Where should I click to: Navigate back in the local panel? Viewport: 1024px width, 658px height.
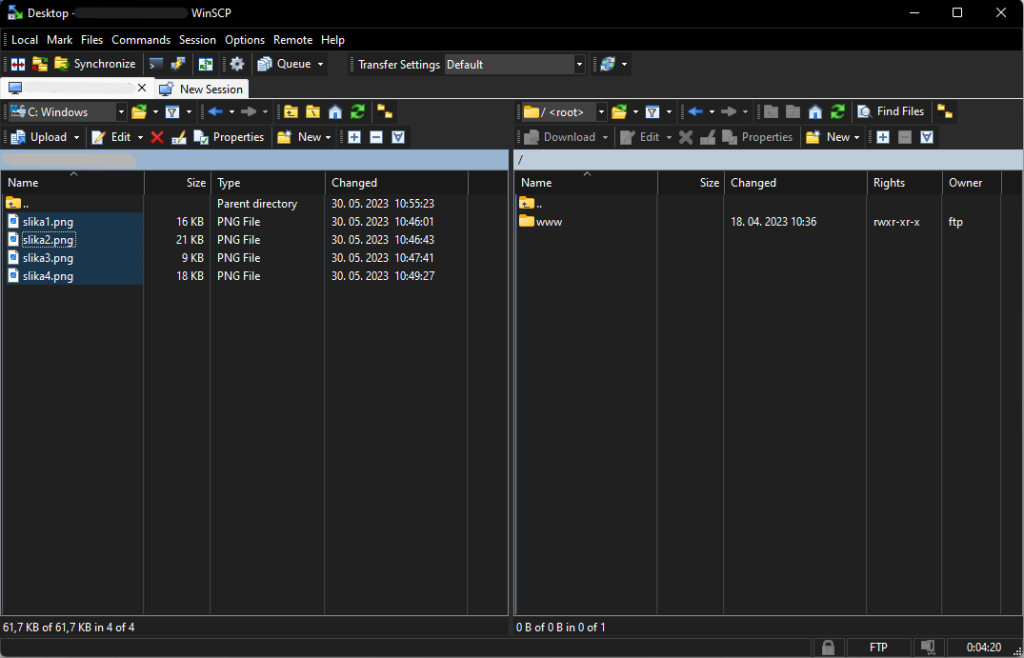pyautogui.click(x=216, y=112)
